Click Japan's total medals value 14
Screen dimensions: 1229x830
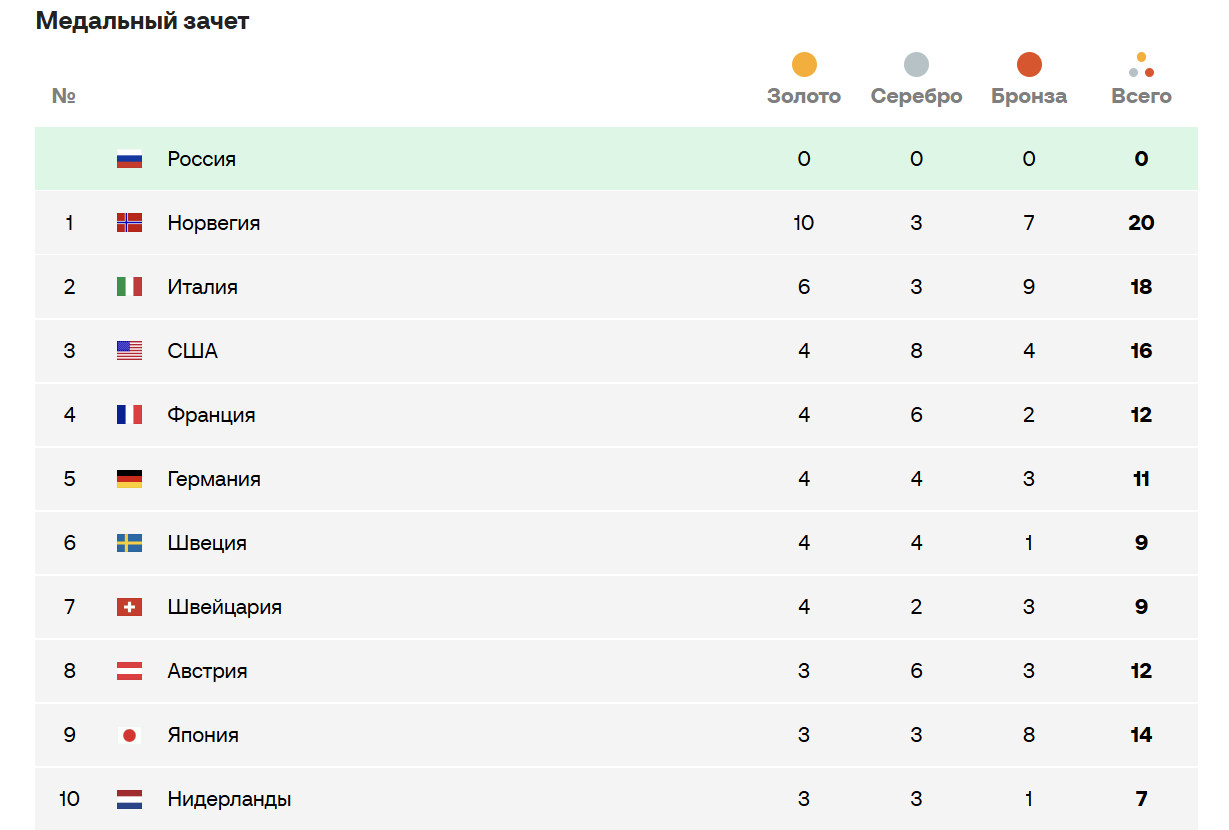1141,735
